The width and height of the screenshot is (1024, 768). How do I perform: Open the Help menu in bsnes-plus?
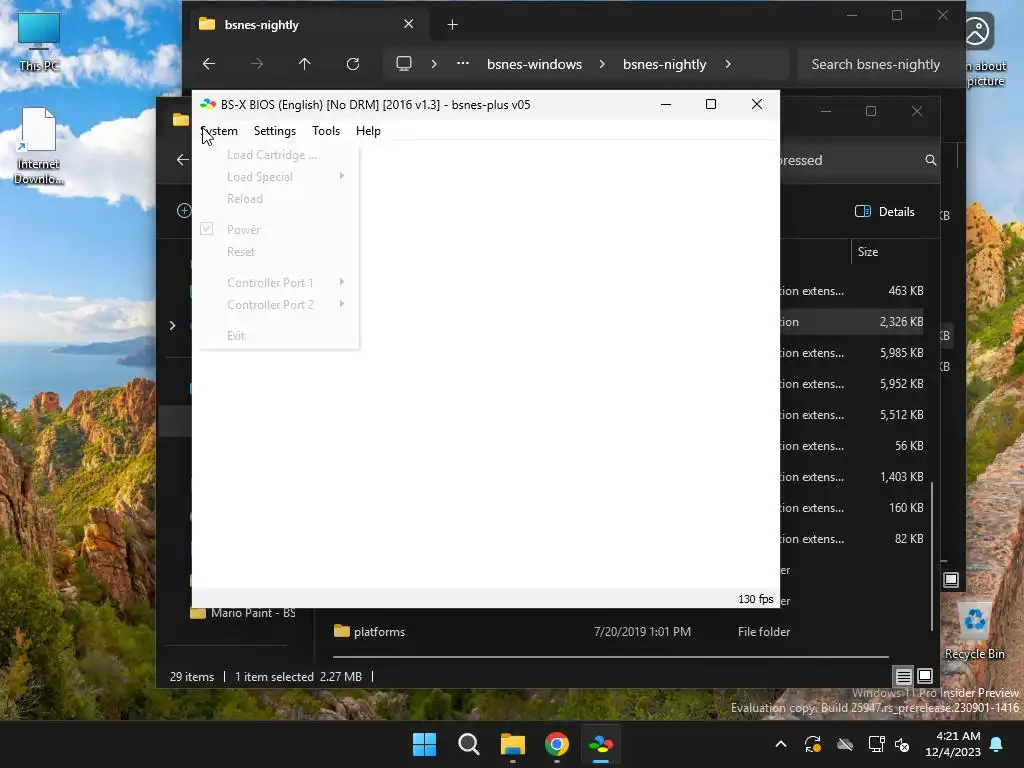pyautogui.click(x=368, y=131)
